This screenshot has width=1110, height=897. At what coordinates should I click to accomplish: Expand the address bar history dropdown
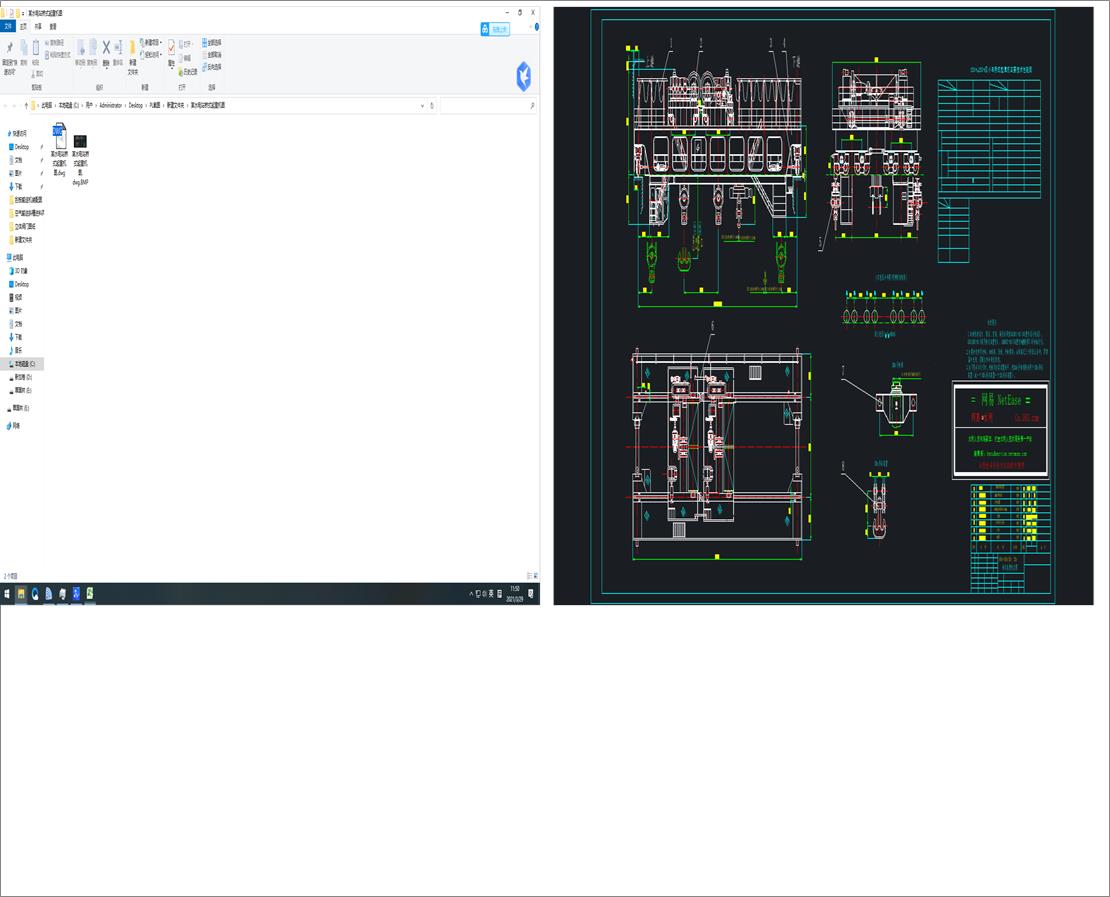click(423, 105)
